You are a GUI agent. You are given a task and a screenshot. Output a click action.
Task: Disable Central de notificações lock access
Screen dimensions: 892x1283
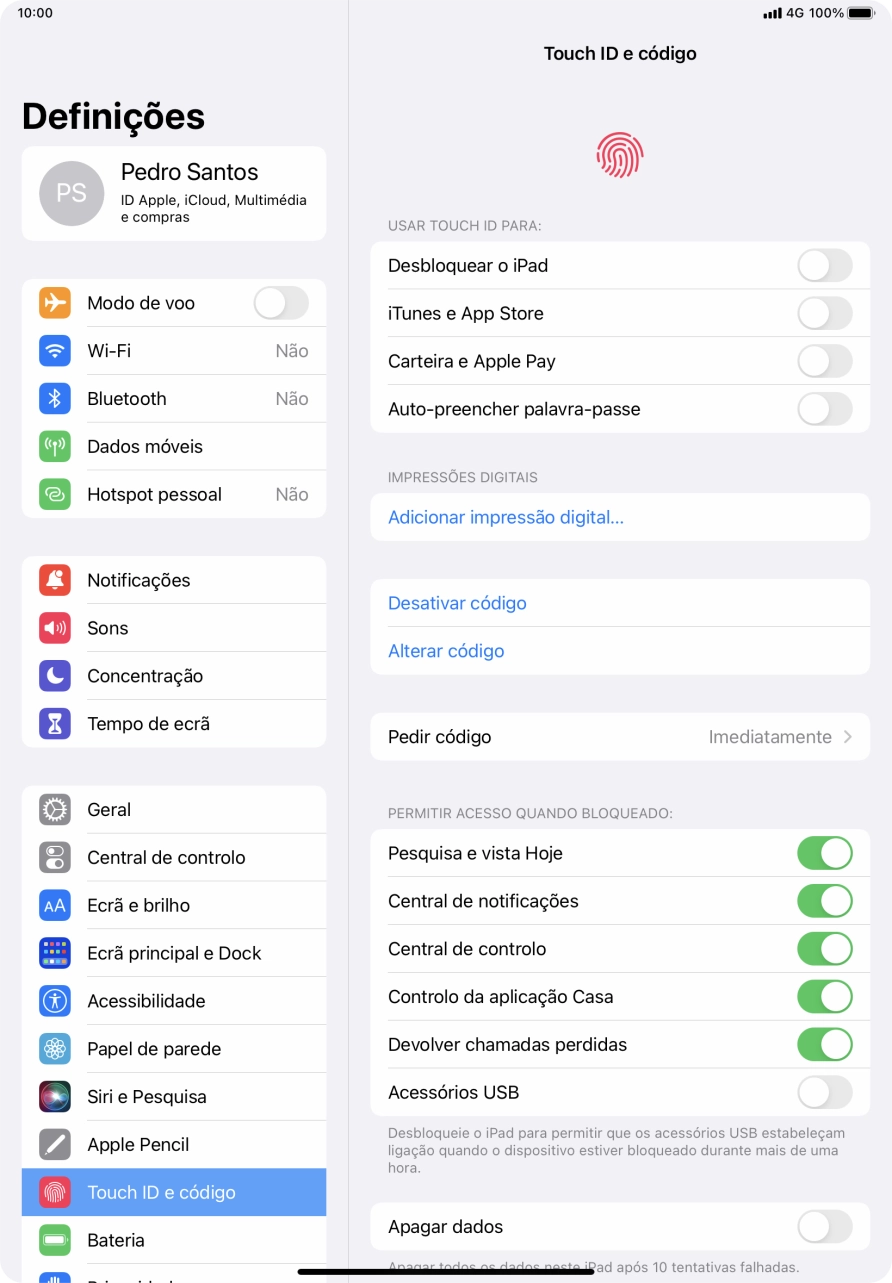(x=824, y=901)
